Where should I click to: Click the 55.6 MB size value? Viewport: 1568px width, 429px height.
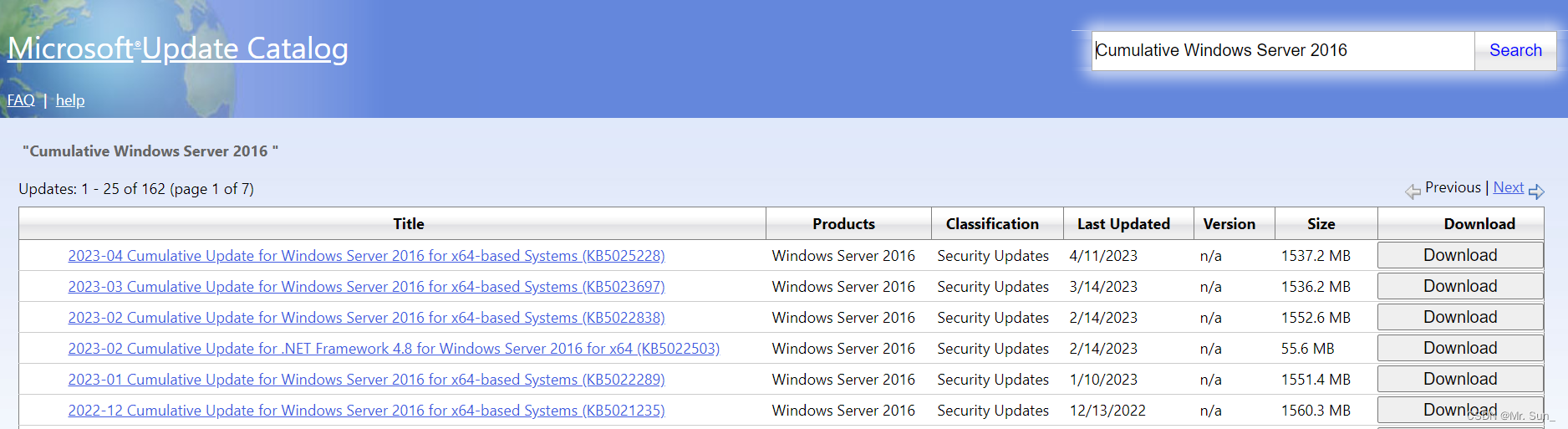pos(1307,349)
